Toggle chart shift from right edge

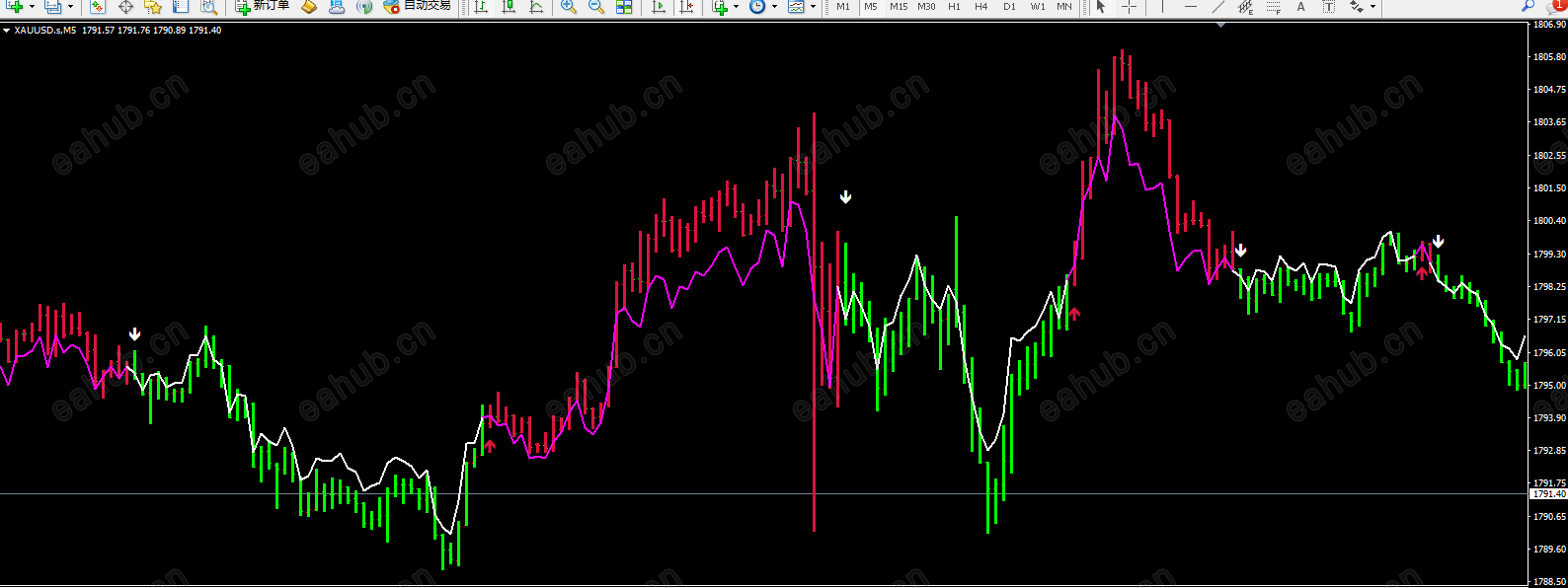(x=686, y=6)
